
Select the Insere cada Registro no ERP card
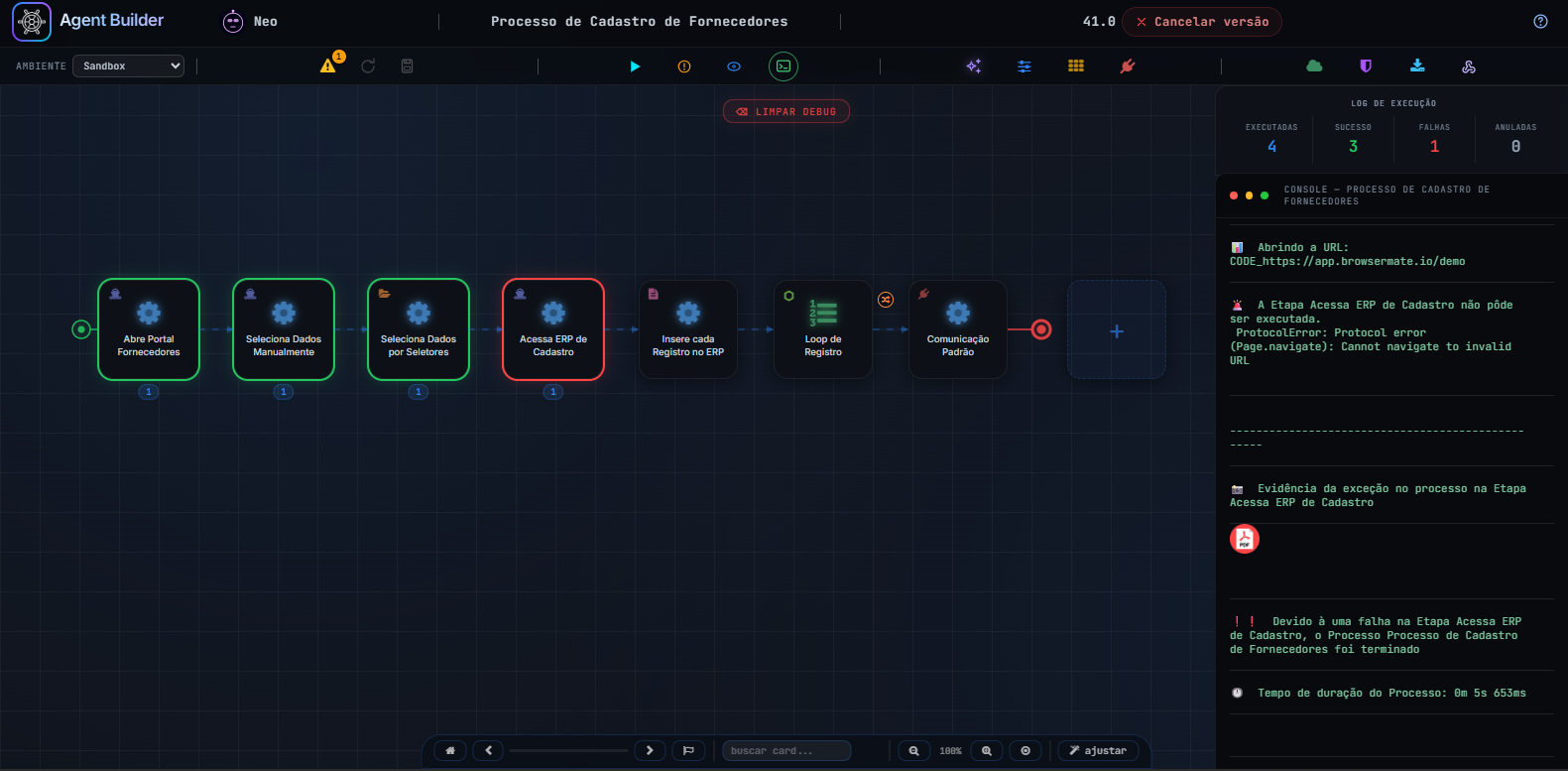click(688, 329)
